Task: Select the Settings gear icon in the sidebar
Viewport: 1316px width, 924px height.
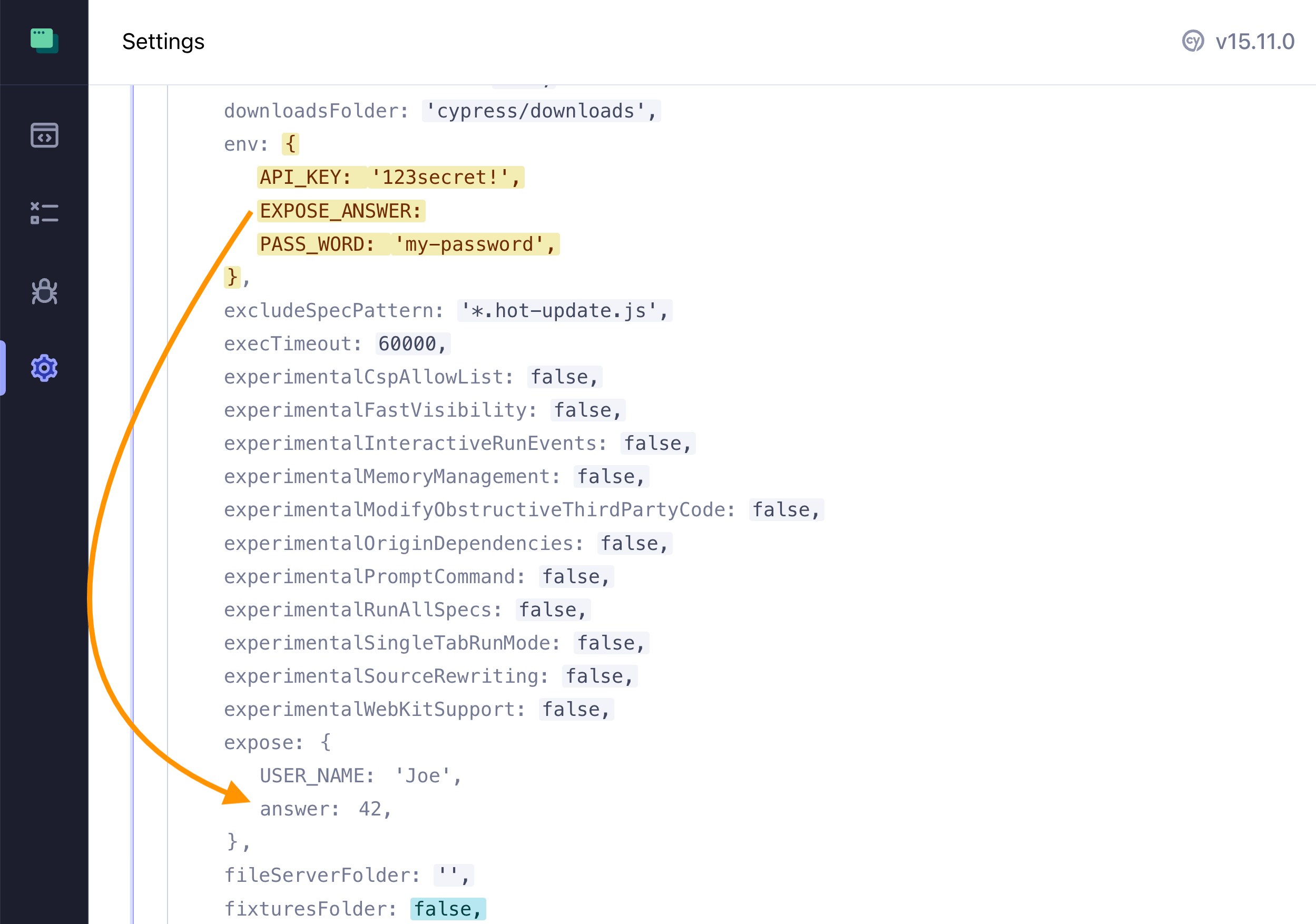Action: tap(44, 369)
